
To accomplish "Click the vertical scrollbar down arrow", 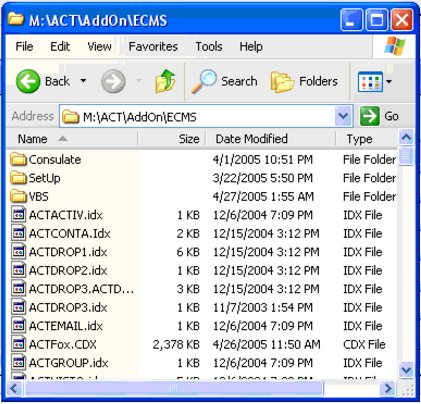I will pyautogui.click(x=406, y=370).
